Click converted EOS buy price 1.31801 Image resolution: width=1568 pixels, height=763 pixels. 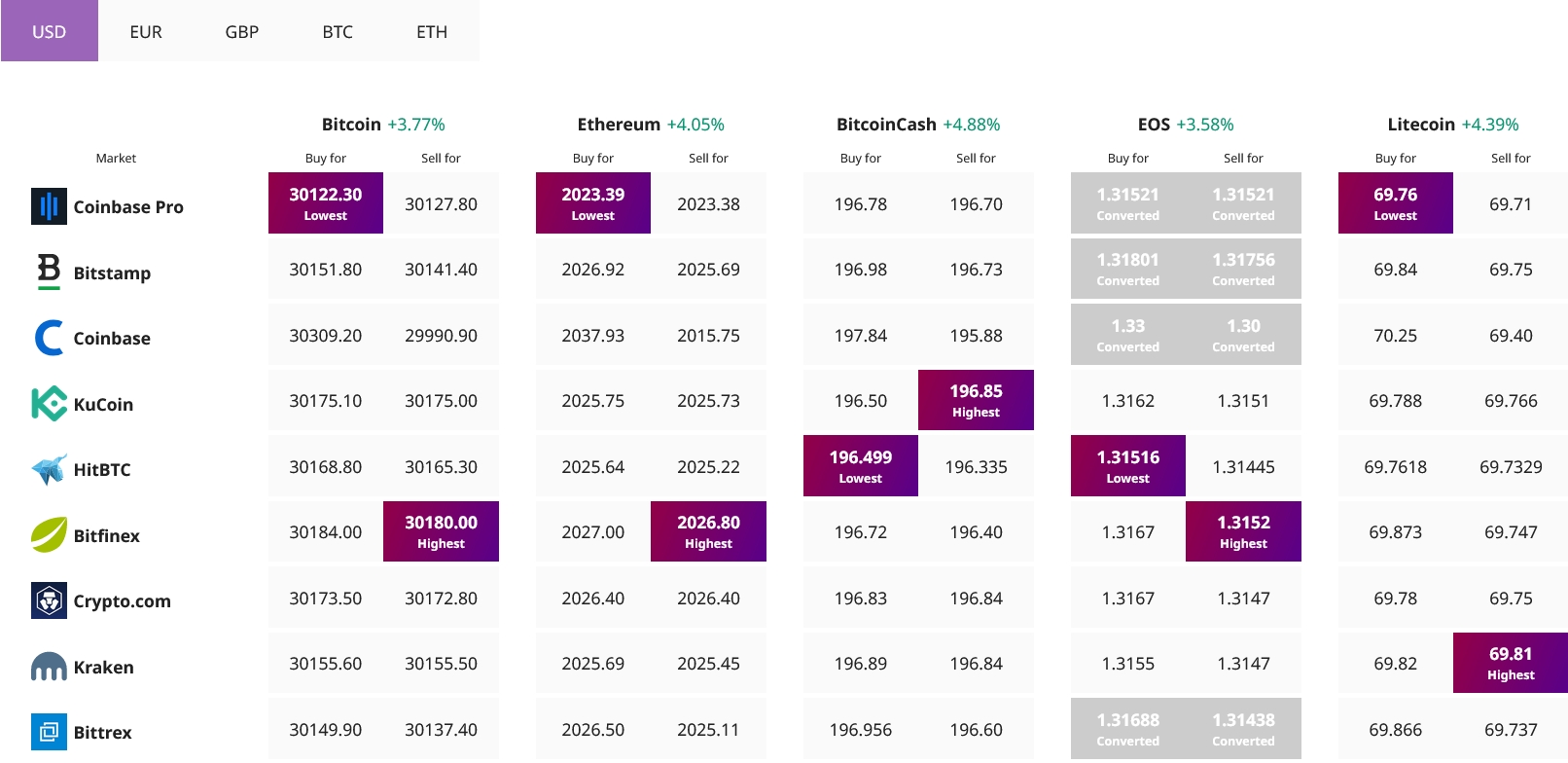[x=1128, y=269]
